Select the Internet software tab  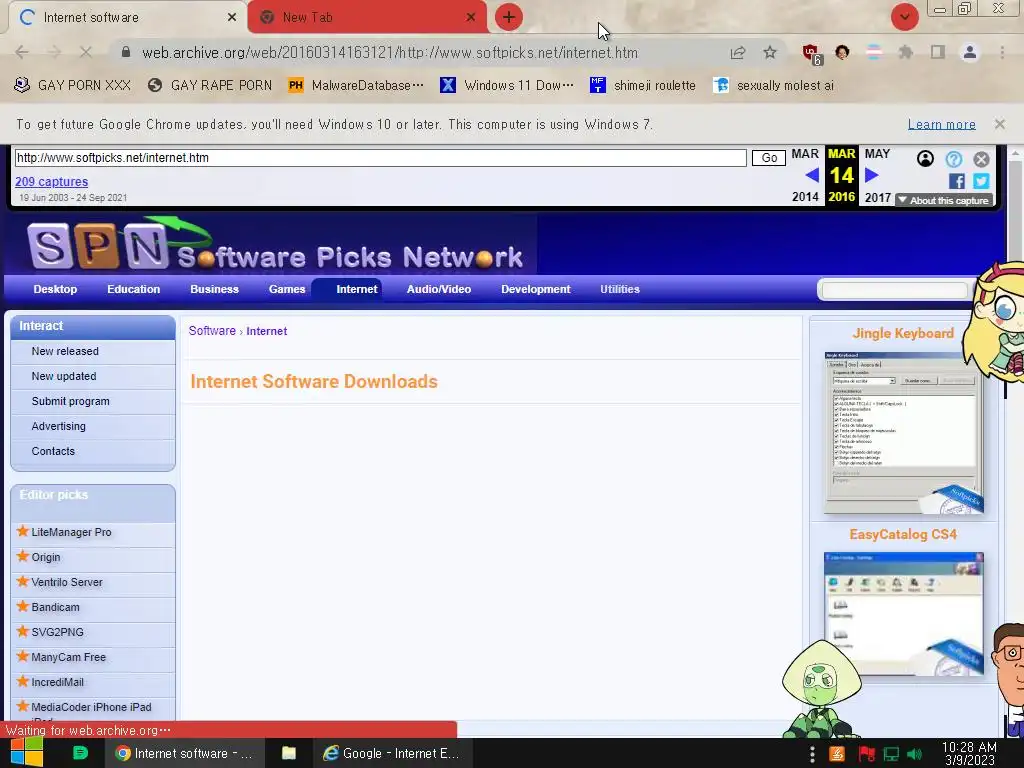127,17
